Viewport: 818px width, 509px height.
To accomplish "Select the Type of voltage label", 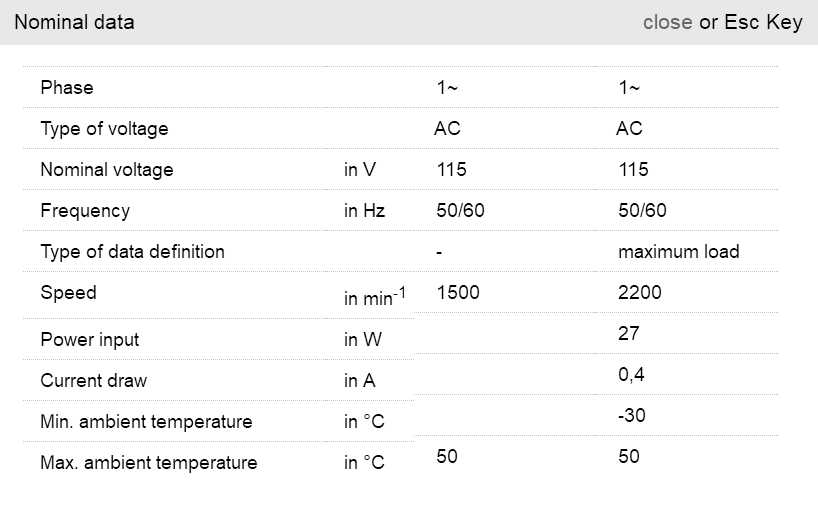I will tap(104, 129).
